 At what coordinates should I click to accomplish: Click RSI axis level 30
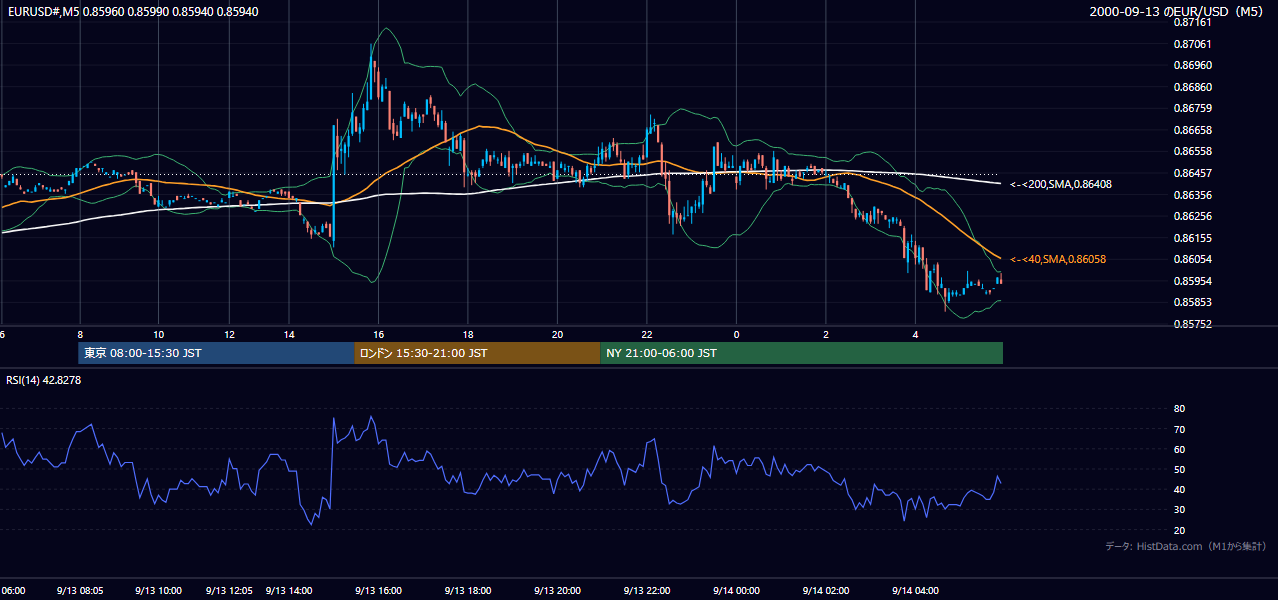[1179, 510]
